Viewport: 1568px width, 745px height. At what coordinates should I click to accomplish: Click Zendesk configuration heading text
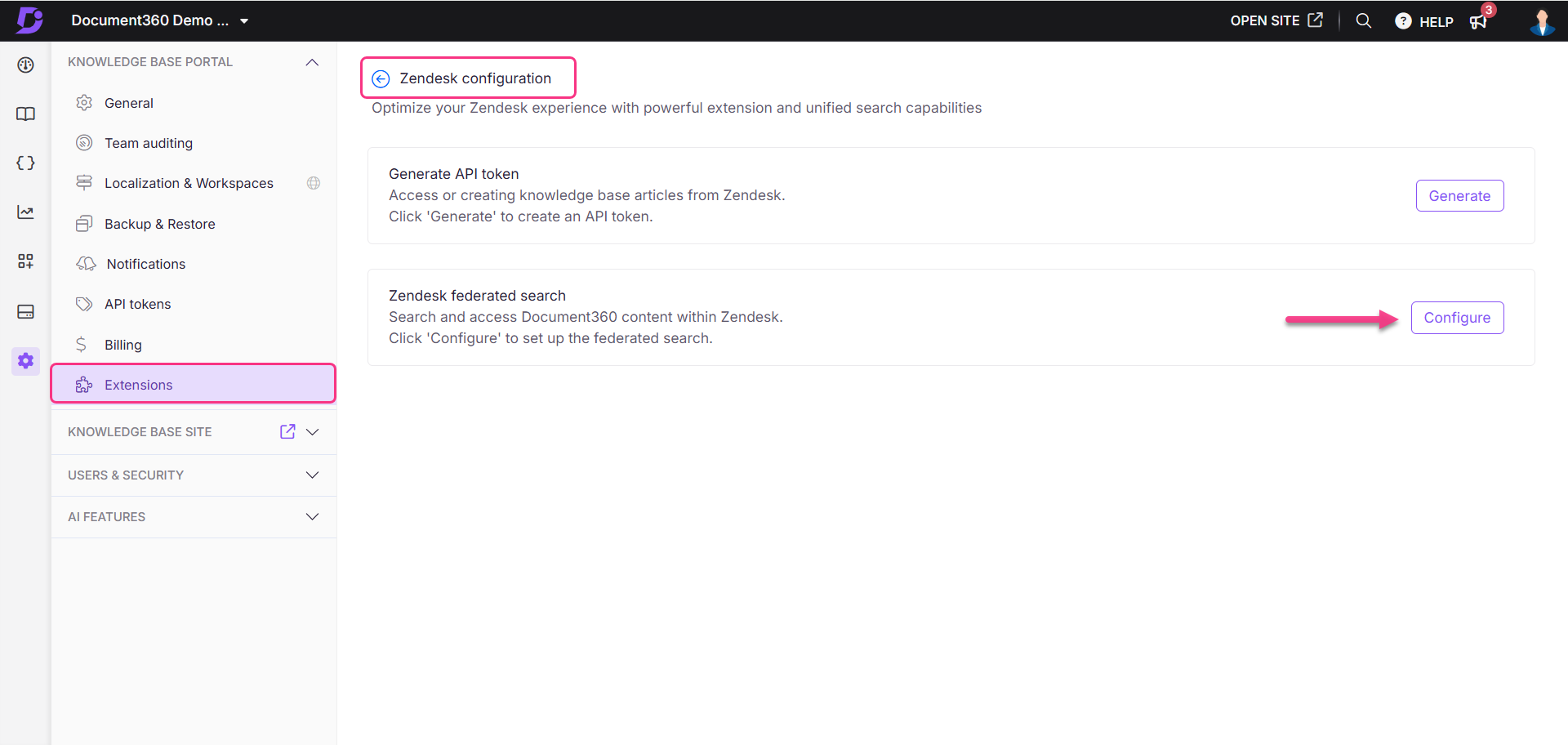click(475, 78)
